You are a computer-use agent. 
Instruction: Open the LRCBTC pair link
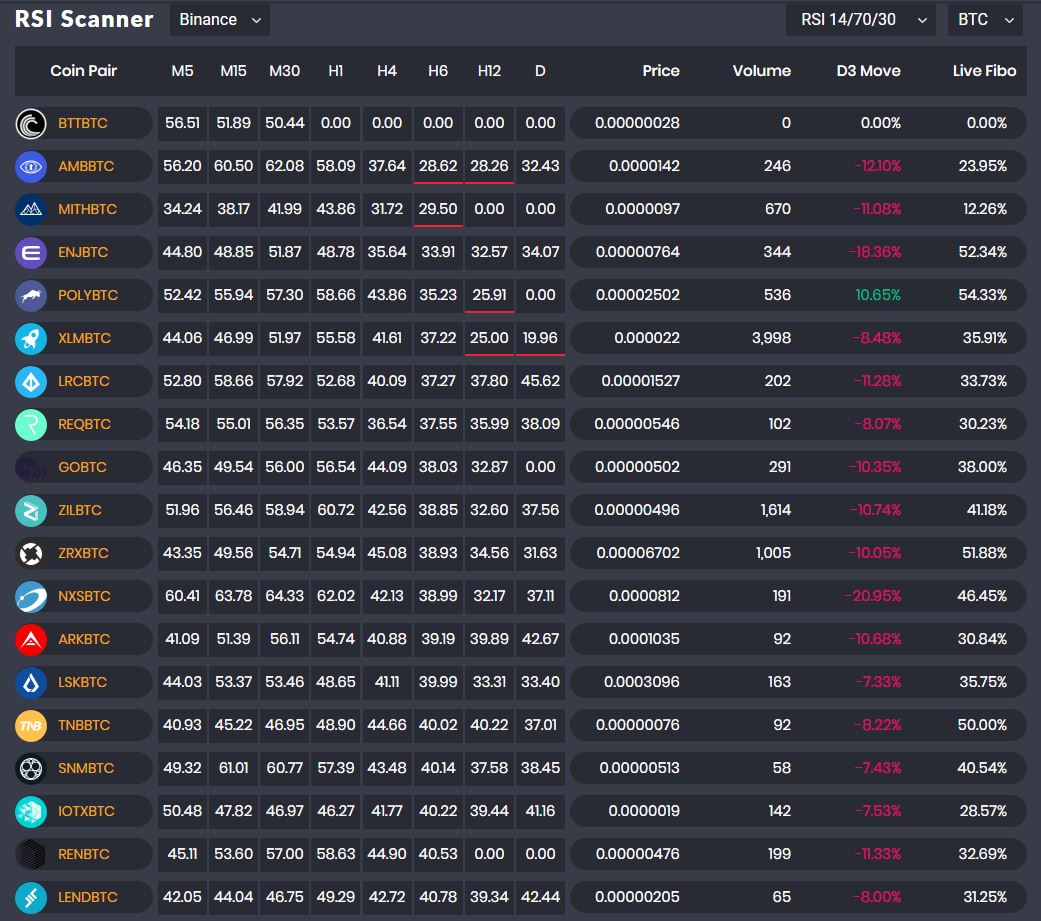click(84, 382)
